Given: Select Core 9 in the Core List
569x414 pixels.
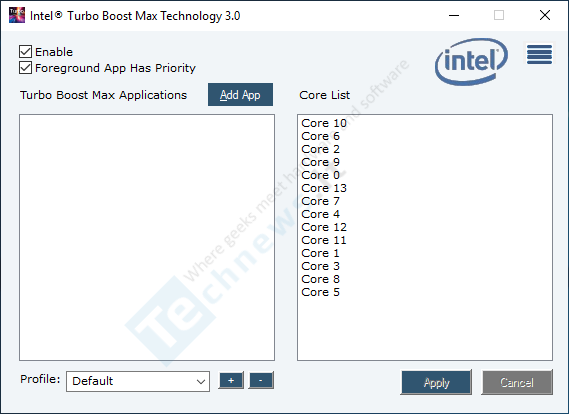Looking at the screenshot, I should point(320,162).
